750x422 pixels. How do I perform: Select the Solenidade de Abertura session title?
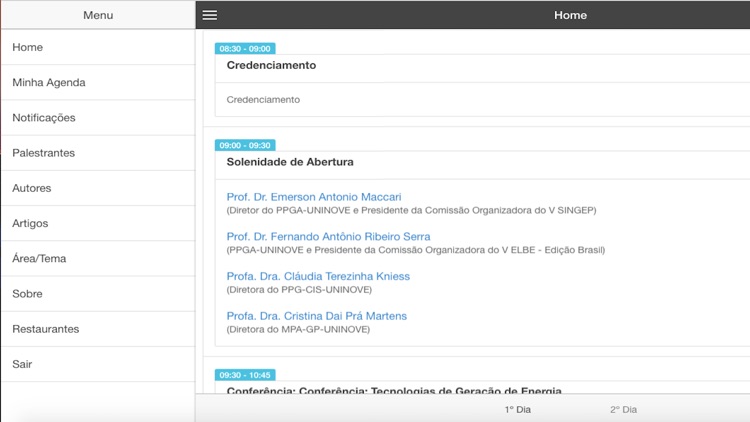point(290,162)
